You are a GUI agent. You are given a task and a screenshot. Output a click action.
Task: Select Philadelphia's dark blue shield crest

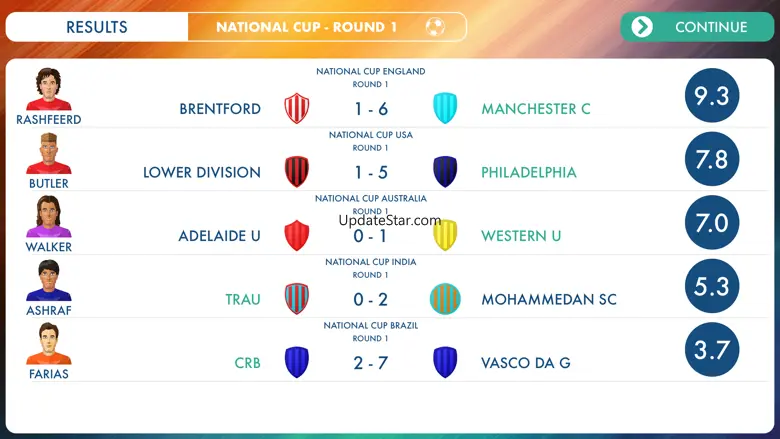pos(445,172)
